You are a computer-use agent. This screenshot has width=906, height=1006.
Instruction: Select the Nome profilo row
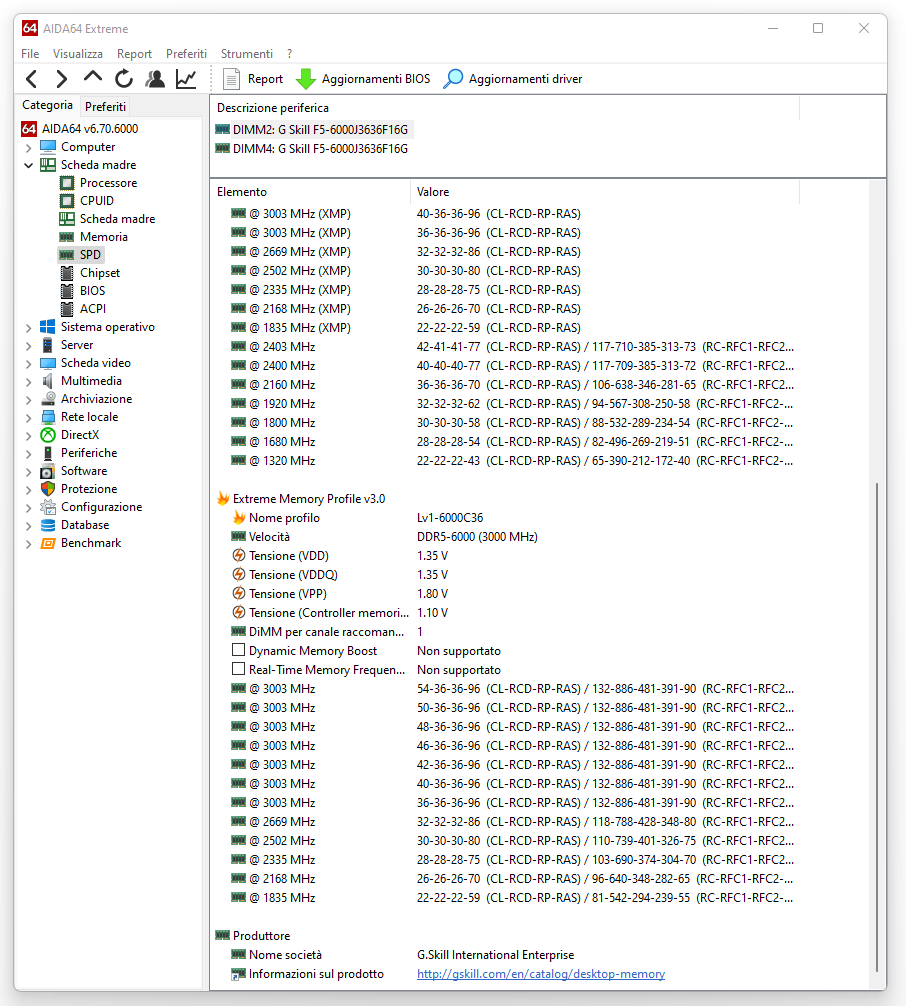(x=507, y=518)
